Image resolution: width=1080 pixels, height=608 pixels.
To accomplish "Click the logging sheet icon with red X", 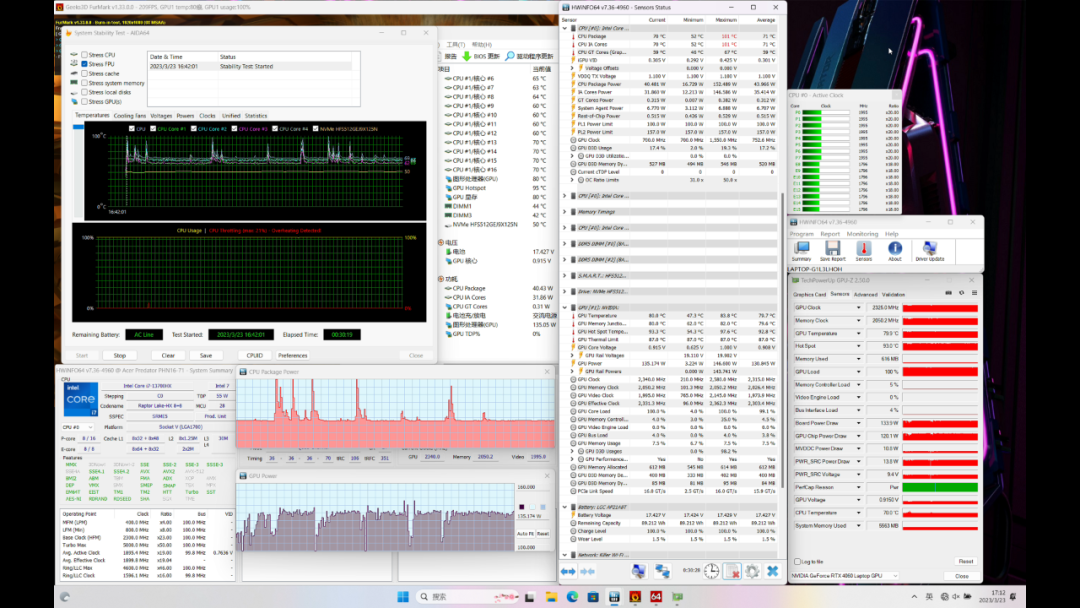I will [732, 571].
